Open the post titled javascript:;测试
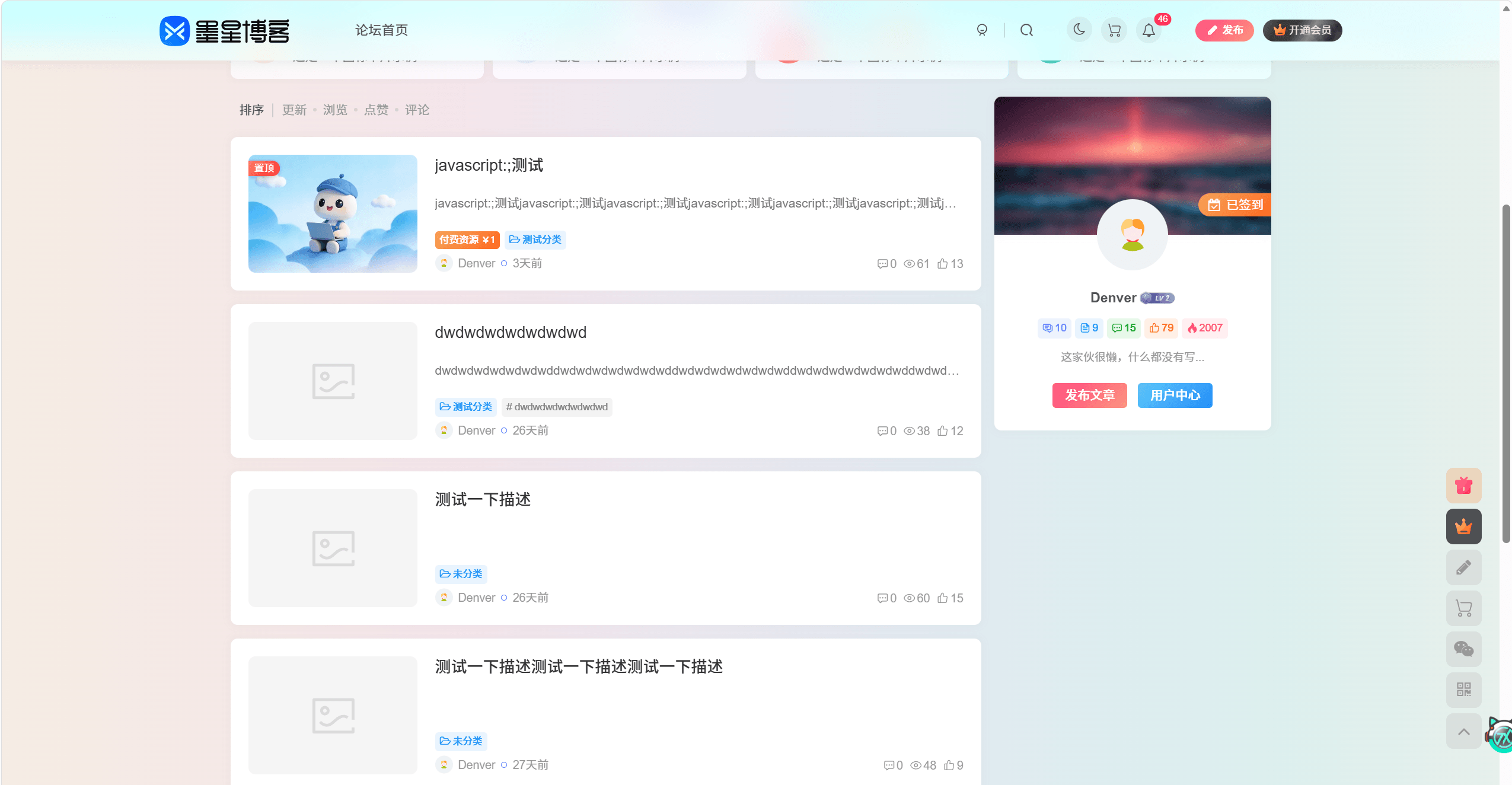Screen dimensions: 1512x785 point(489,165)
